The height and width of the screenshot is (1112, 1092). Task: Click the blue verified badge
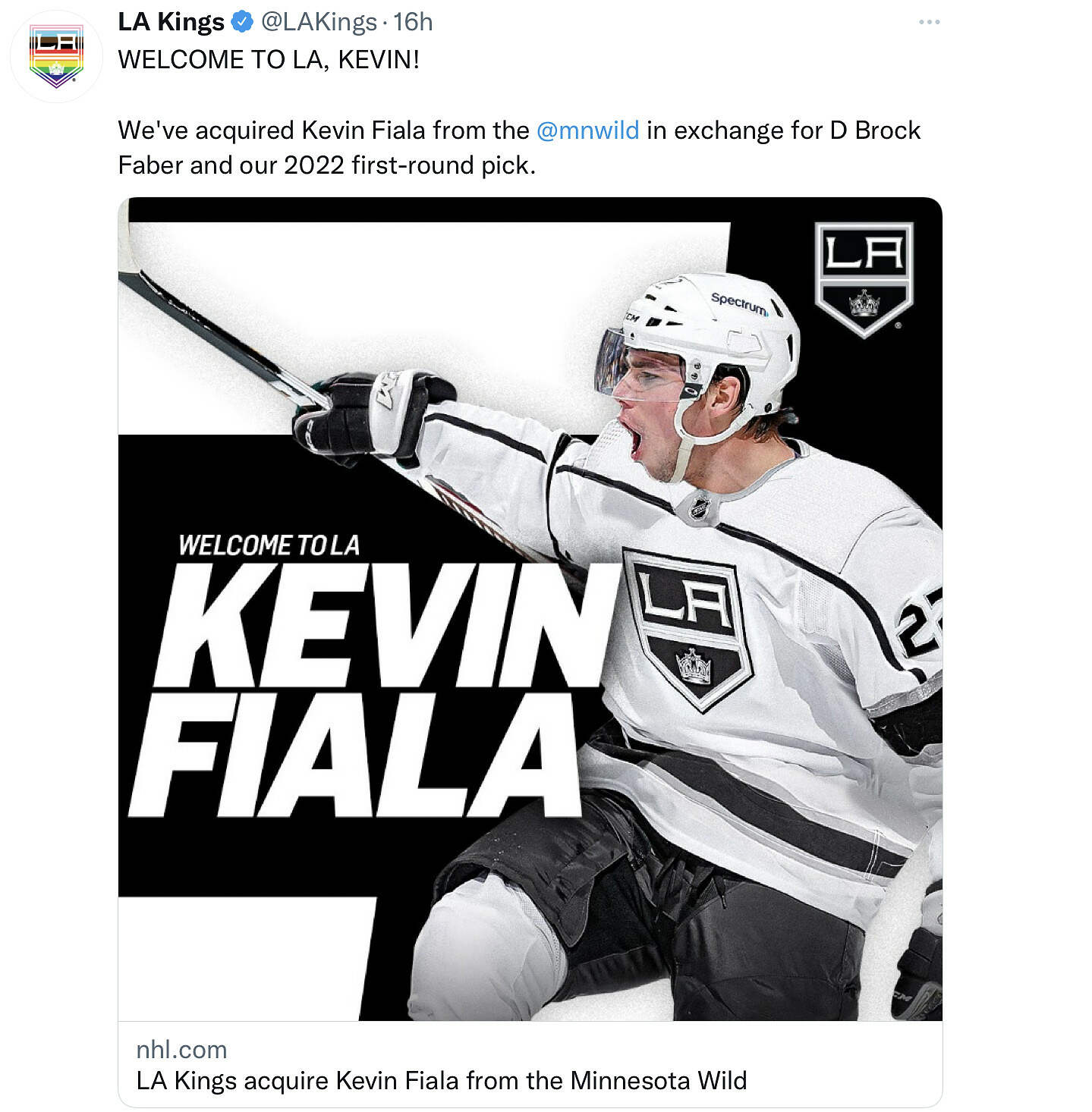click(241, 22)
